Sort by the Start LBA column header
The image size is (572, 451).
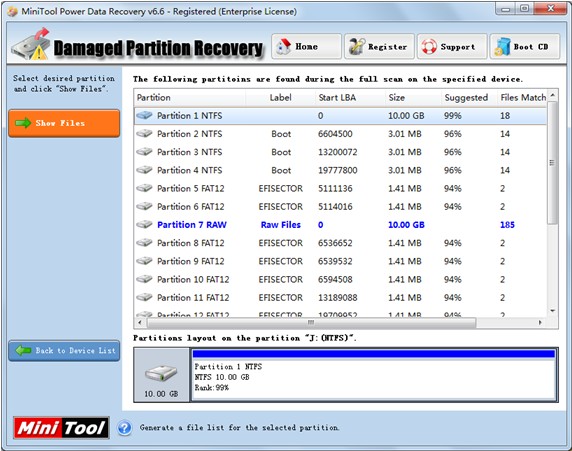tap(337, 97)
